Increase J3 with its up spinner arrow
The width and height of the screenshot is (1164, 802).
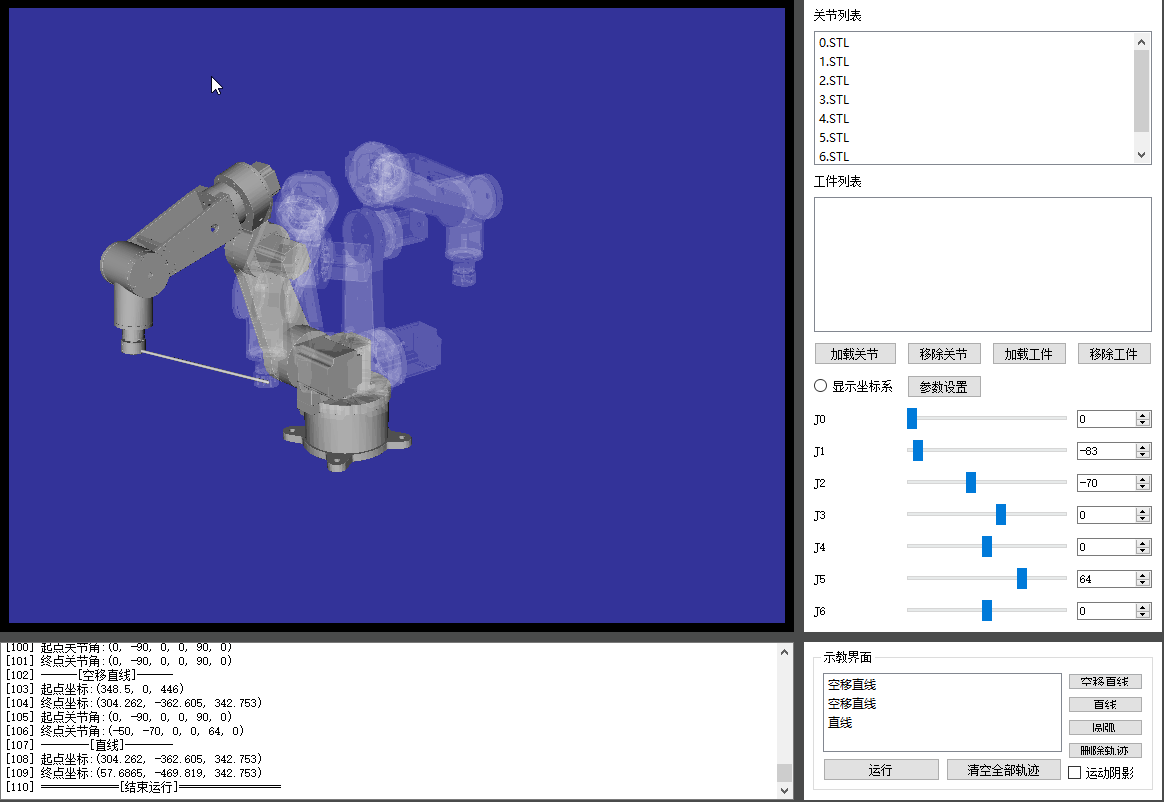pyautogui.click(x=1143, y=511)
